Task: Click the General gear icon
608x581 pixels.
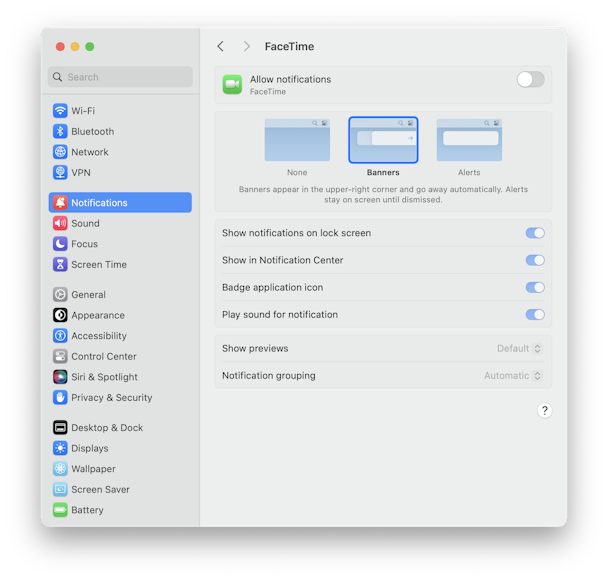Action: pyautogui.click(x=60, y=294)
